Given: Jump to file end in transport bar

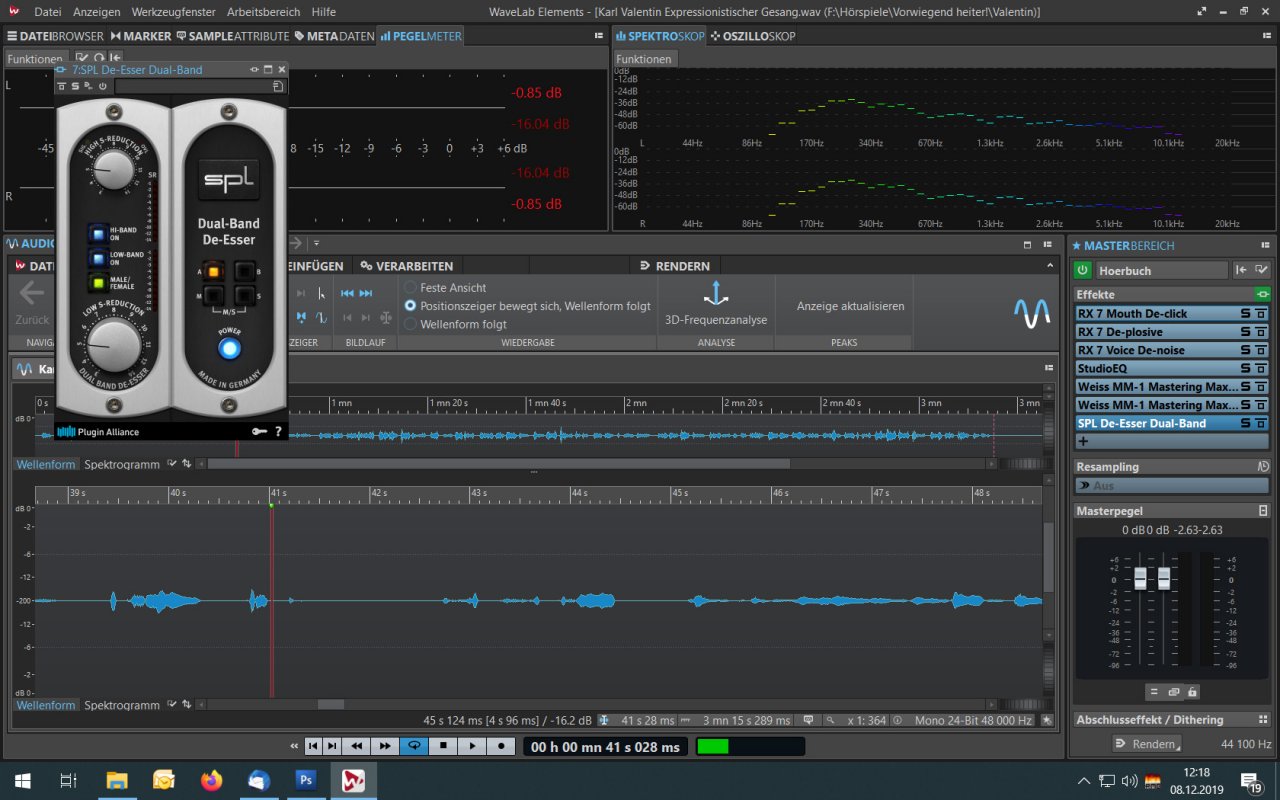Looking at the screenshot, I should click(x=332, y=746).
